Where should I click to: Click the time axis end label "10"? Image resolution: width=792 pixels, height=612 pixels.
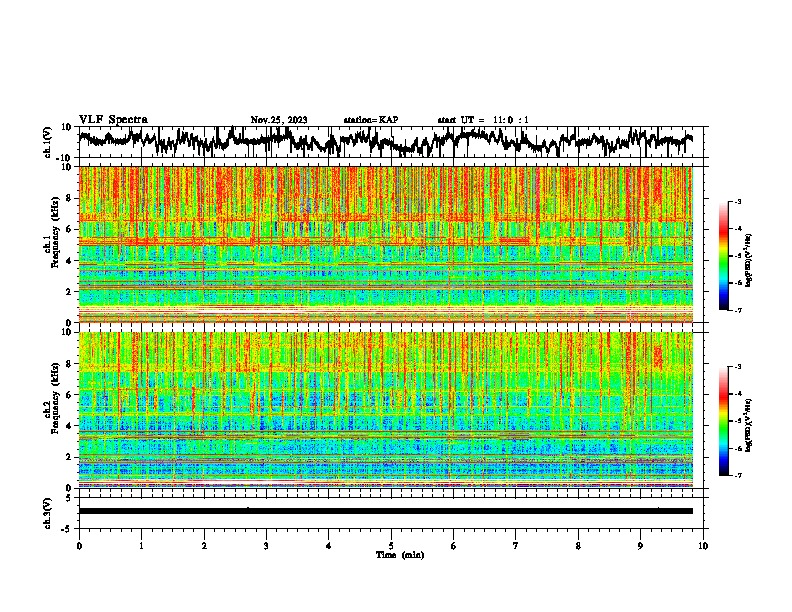coord(703,546)
